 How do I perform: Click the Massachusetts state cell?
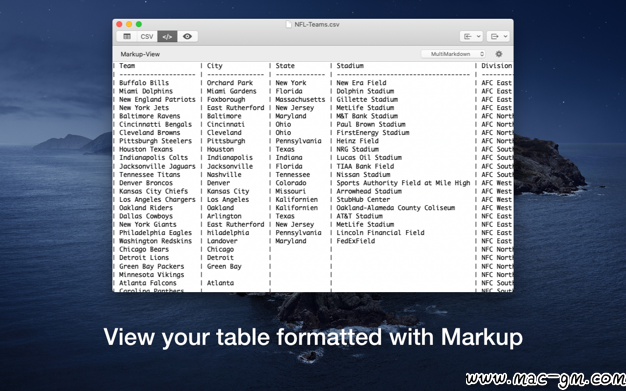[x=300, y=99]
